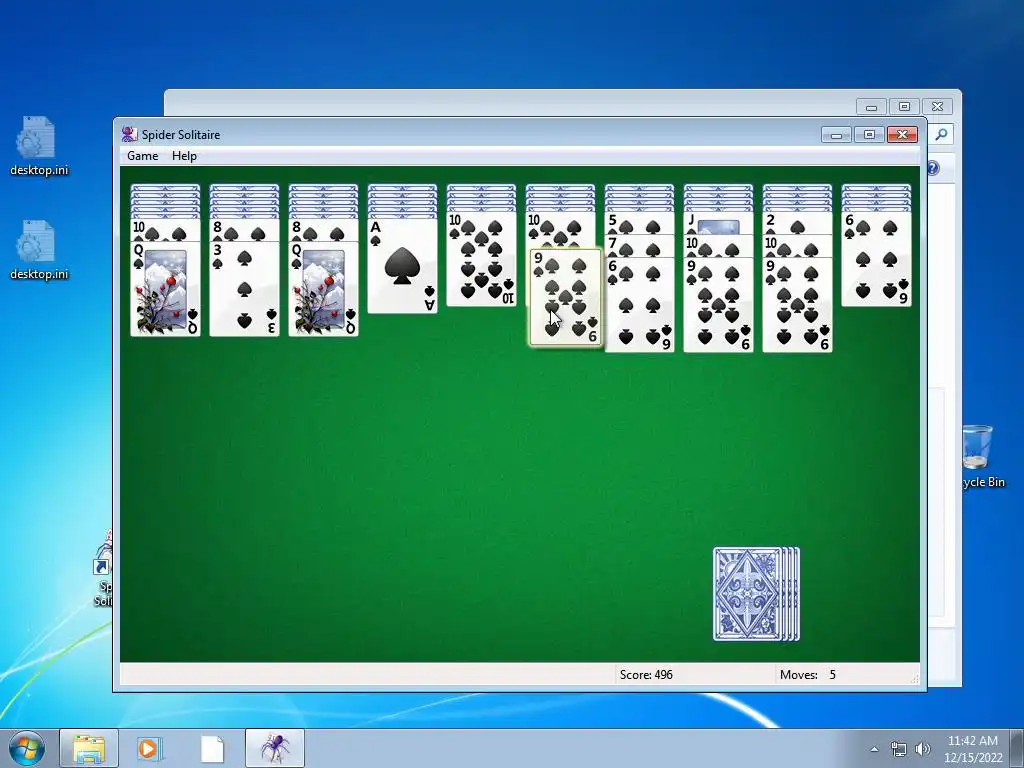
Task: Click the 7 of spades card
Action: tap(639, 246)
